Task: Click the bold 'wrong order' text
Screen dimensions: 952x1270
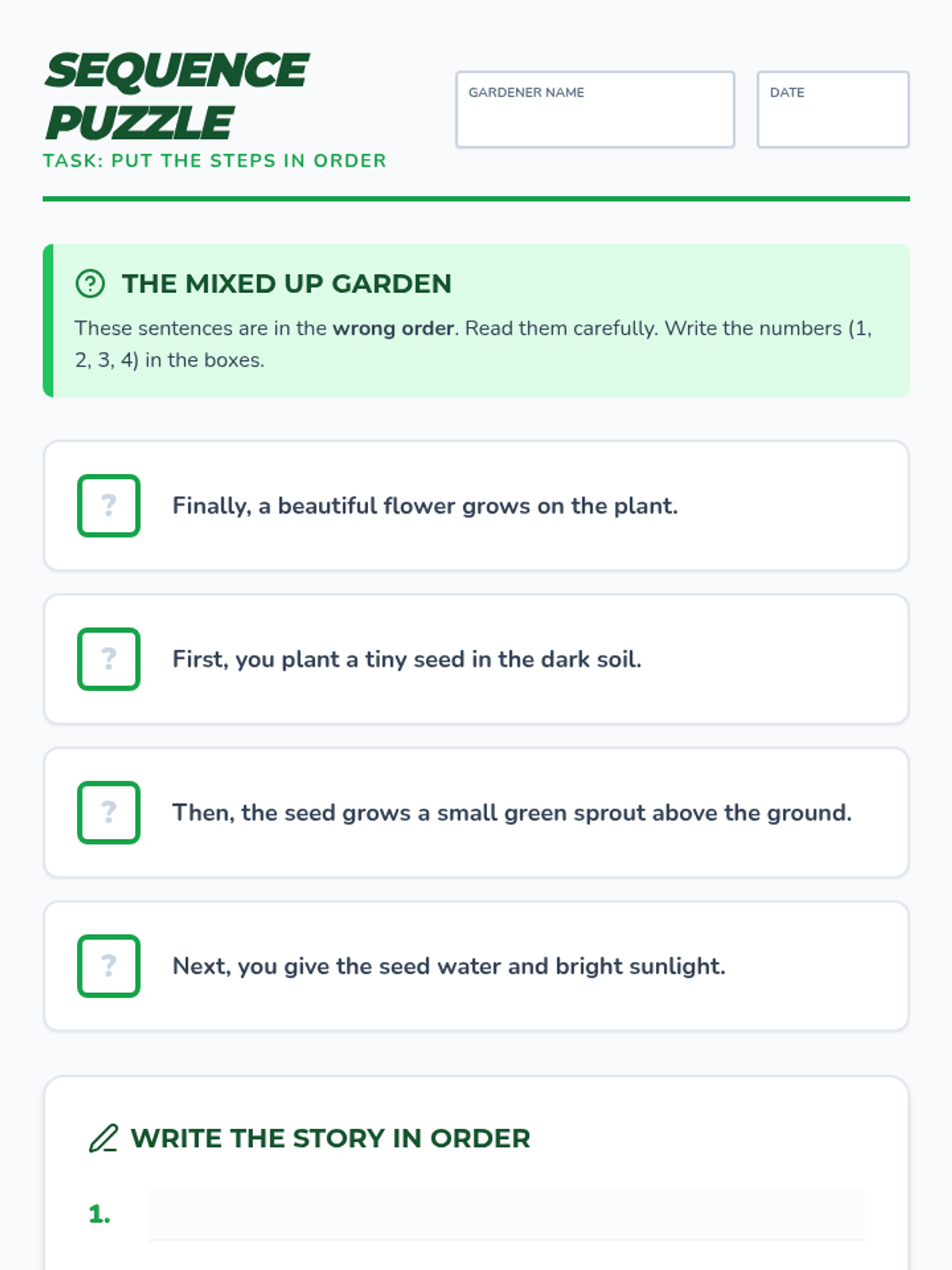Action: (x=393, y=328)
